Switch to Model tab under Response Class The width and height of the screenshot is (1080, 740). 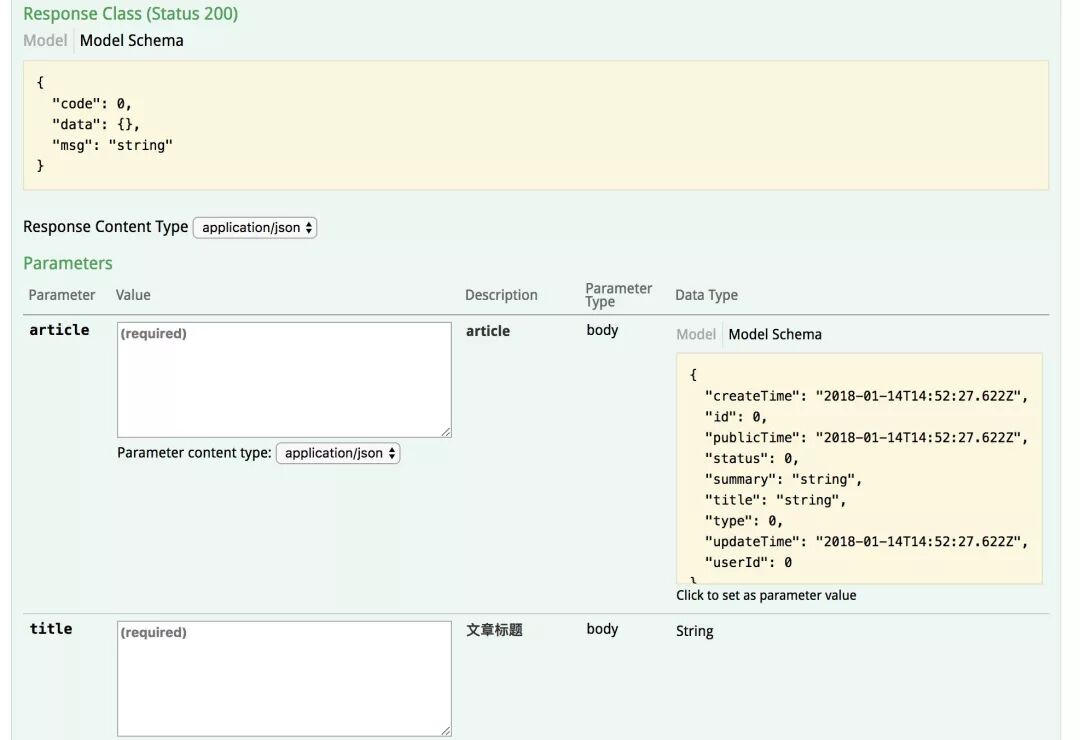click(x=45, y=41)
